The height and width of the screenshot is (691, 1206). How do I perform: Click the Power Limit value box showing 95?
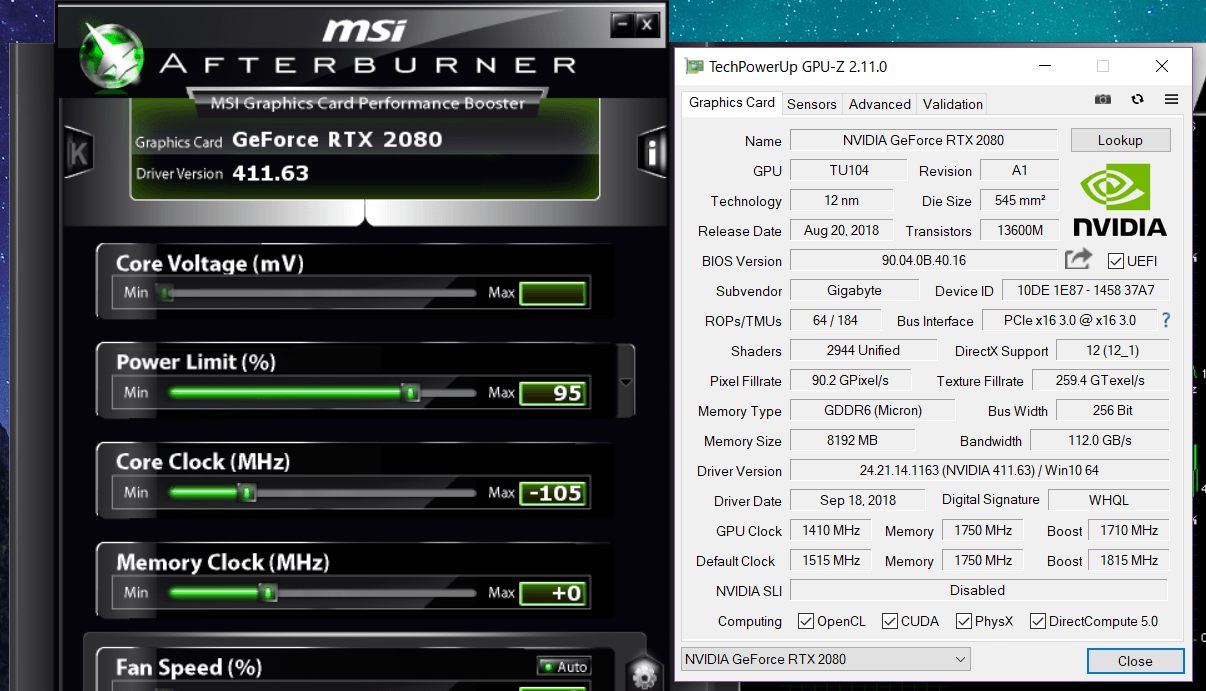click(x=553, y=393)
